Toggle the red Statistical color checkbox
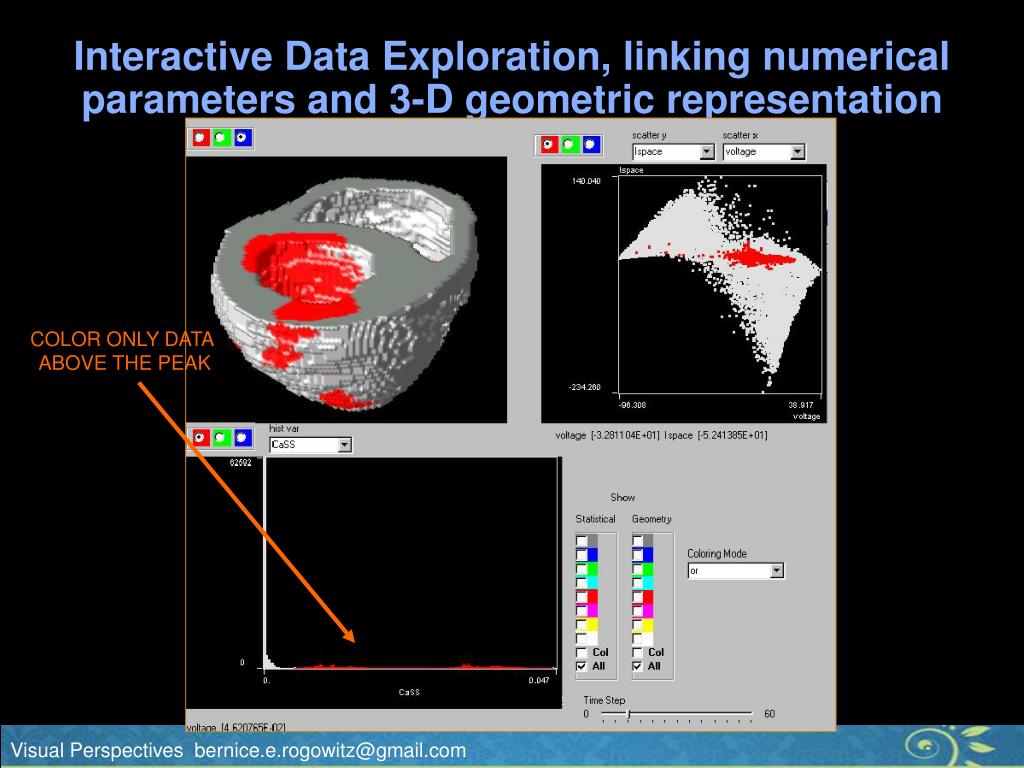The height and width of the screenshot is (768, 1024). [x=581, y=597]
